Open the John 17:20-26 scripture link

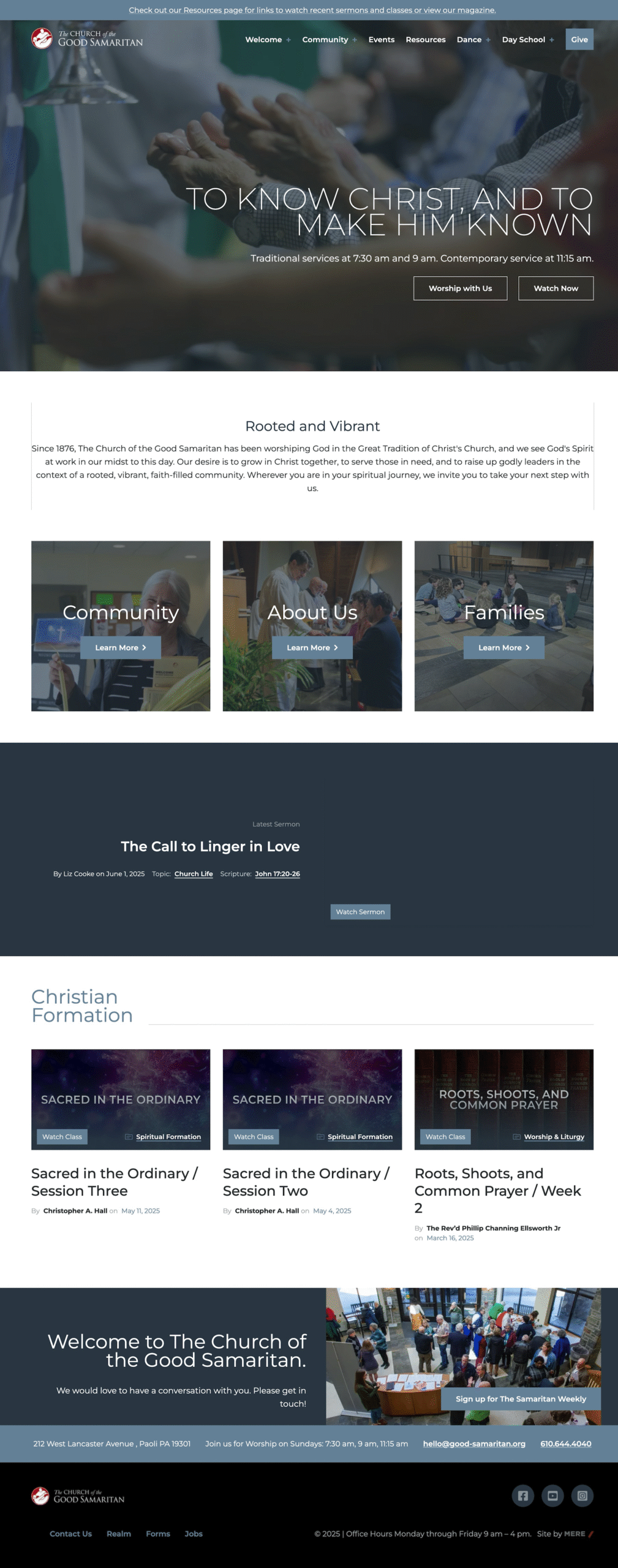(x=277, y=874)
